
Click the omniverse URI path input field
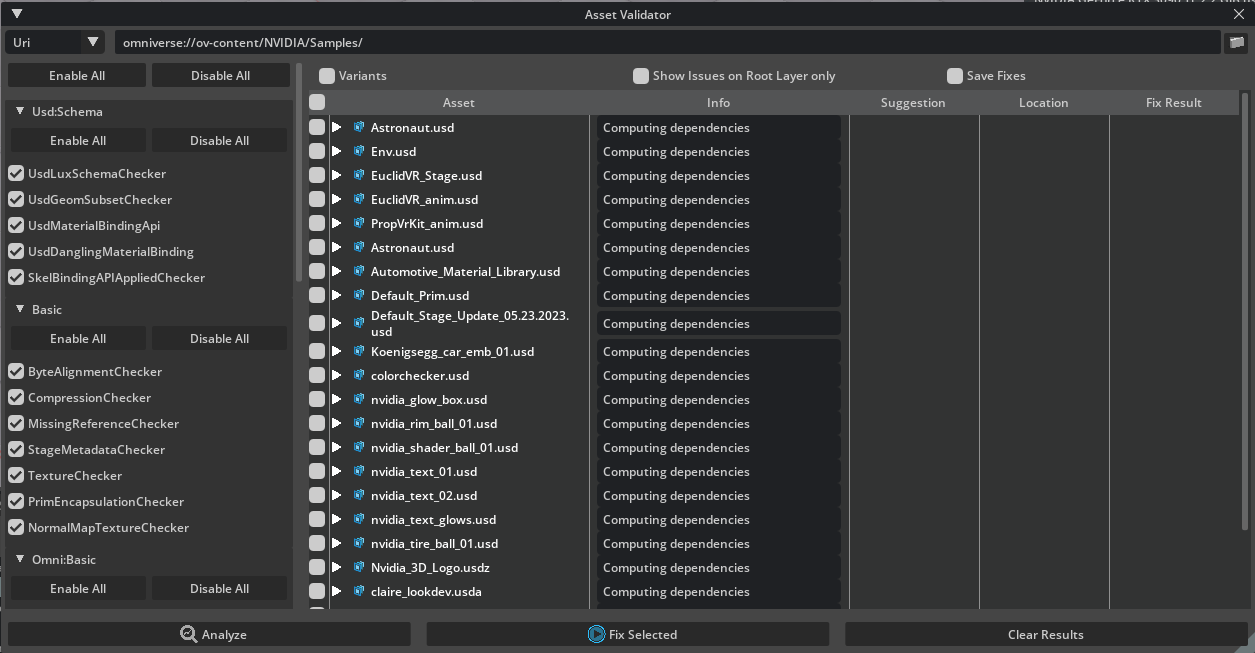click(x=666, y=42)
